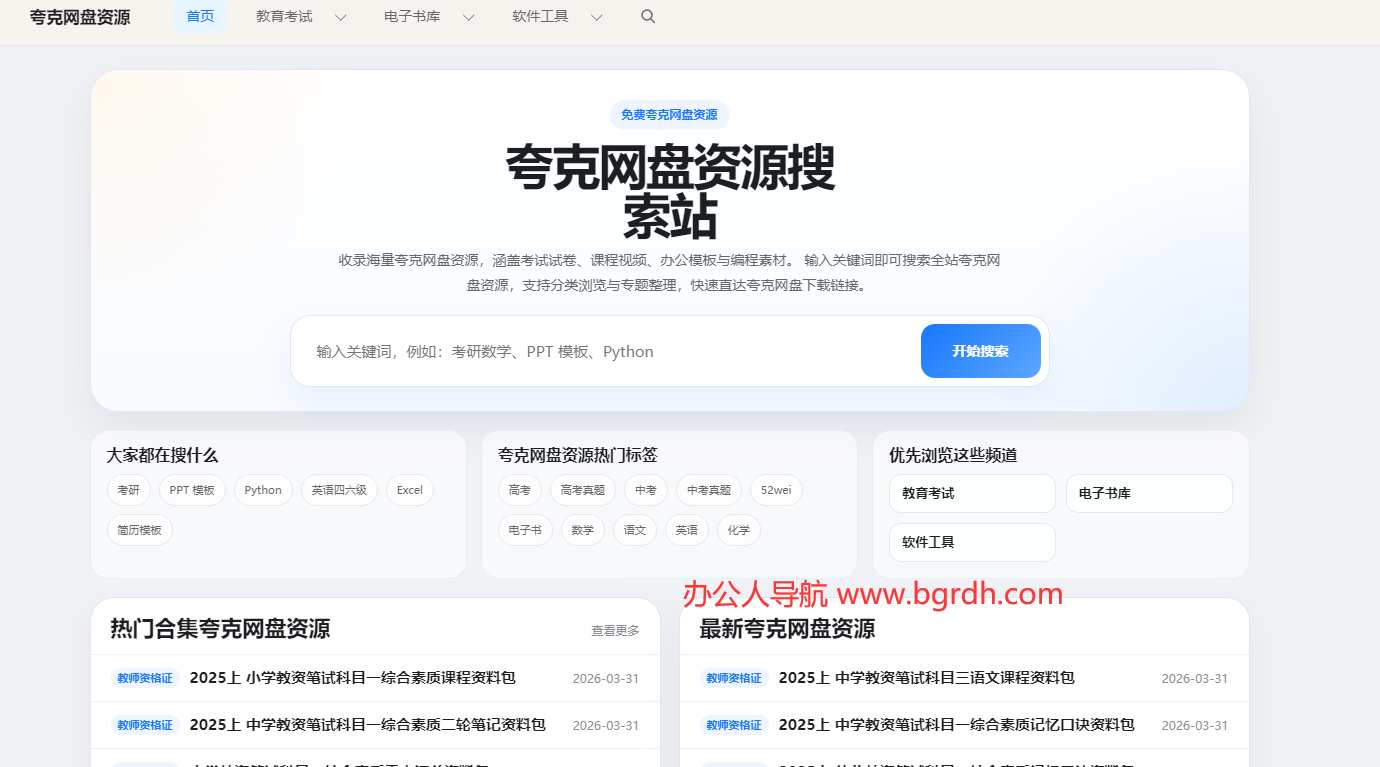
Task: Click 教师资格证 tag beside 小学教资 course row
Action: [x=145, y=678]
